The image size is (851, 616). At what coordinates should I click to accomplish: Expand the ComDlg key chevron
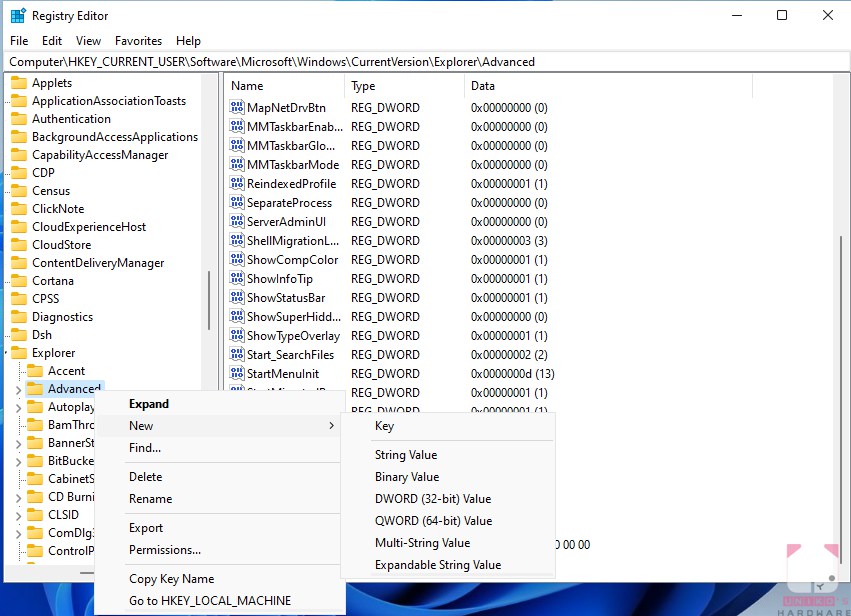[x=18, y=534]
